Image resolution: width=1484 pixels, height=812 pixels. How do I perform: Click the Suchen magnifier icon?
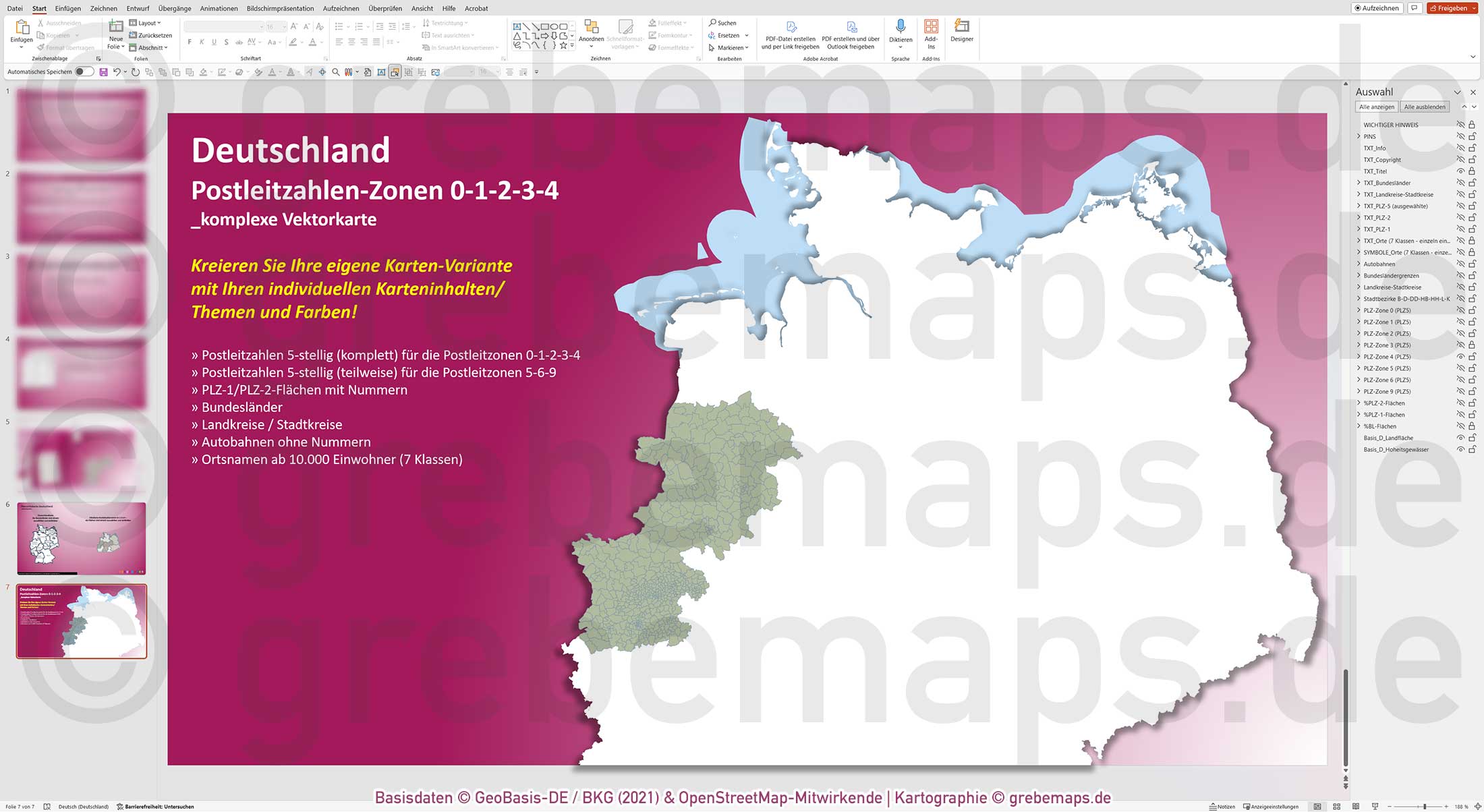(712, 22)
